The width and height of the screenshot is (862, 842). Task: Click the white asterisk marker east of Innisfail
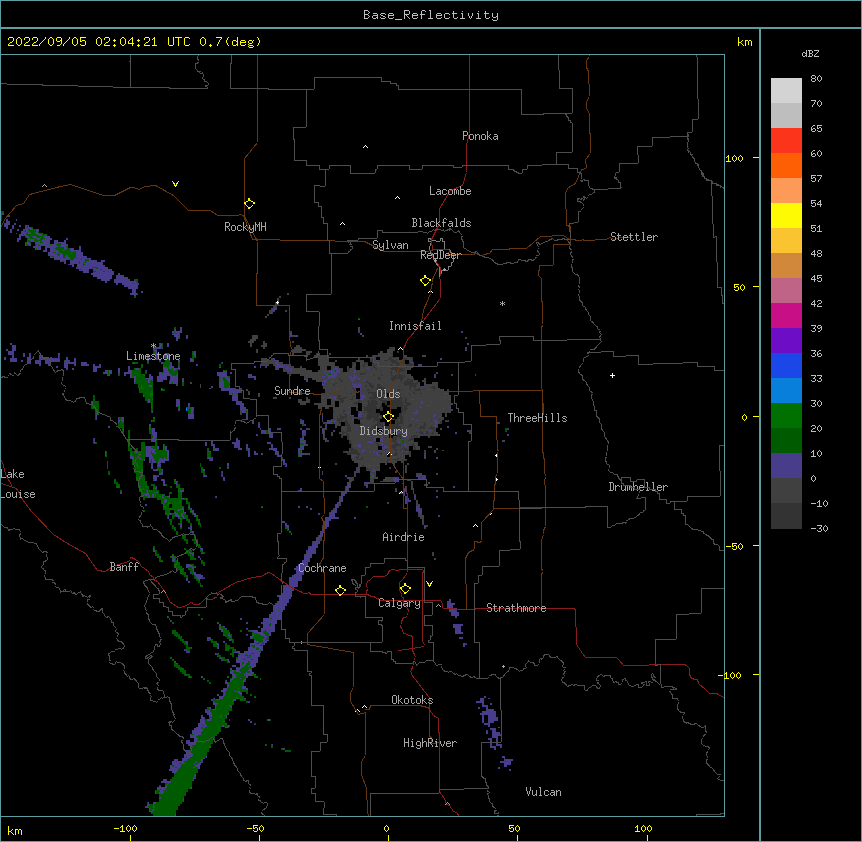502,303
